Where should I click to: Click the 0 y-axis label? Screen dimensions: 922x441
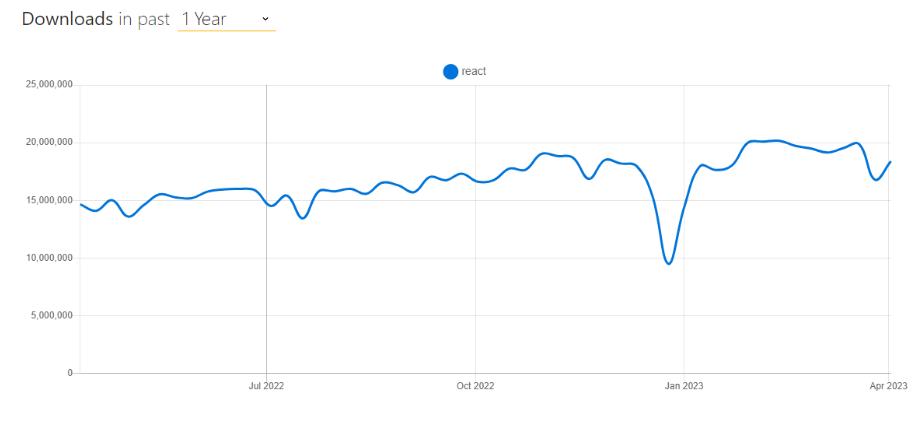tap(70, 373)
